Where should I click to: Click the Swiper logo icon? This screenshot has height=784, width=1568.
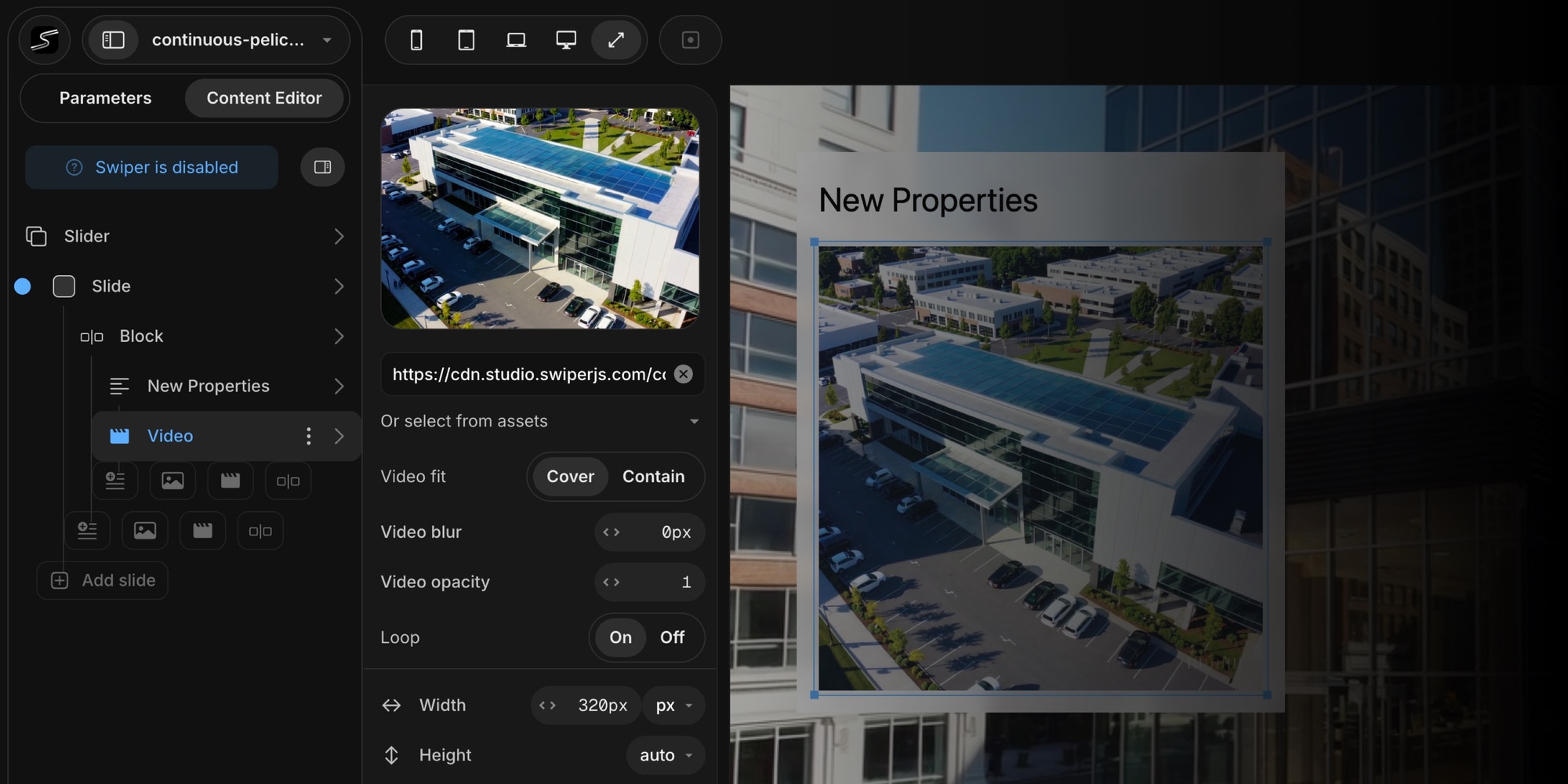pos(45,40)
